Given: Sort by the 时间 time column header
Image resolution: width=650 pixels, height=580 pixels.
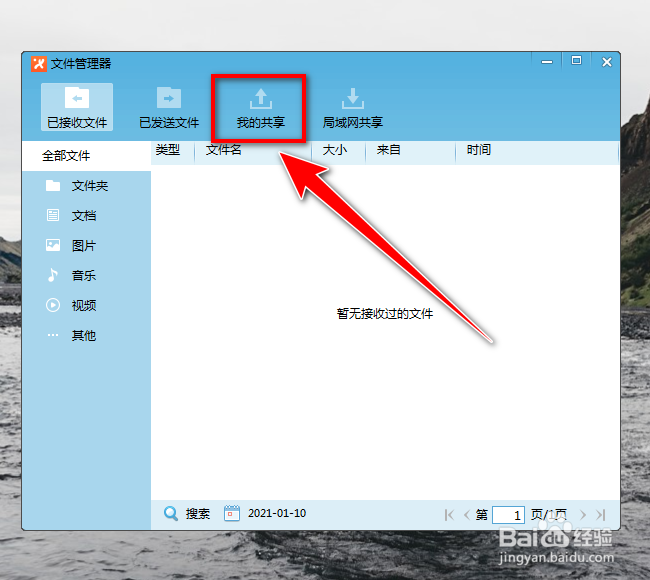Looking at the screenshot, I should pos(479,150).
